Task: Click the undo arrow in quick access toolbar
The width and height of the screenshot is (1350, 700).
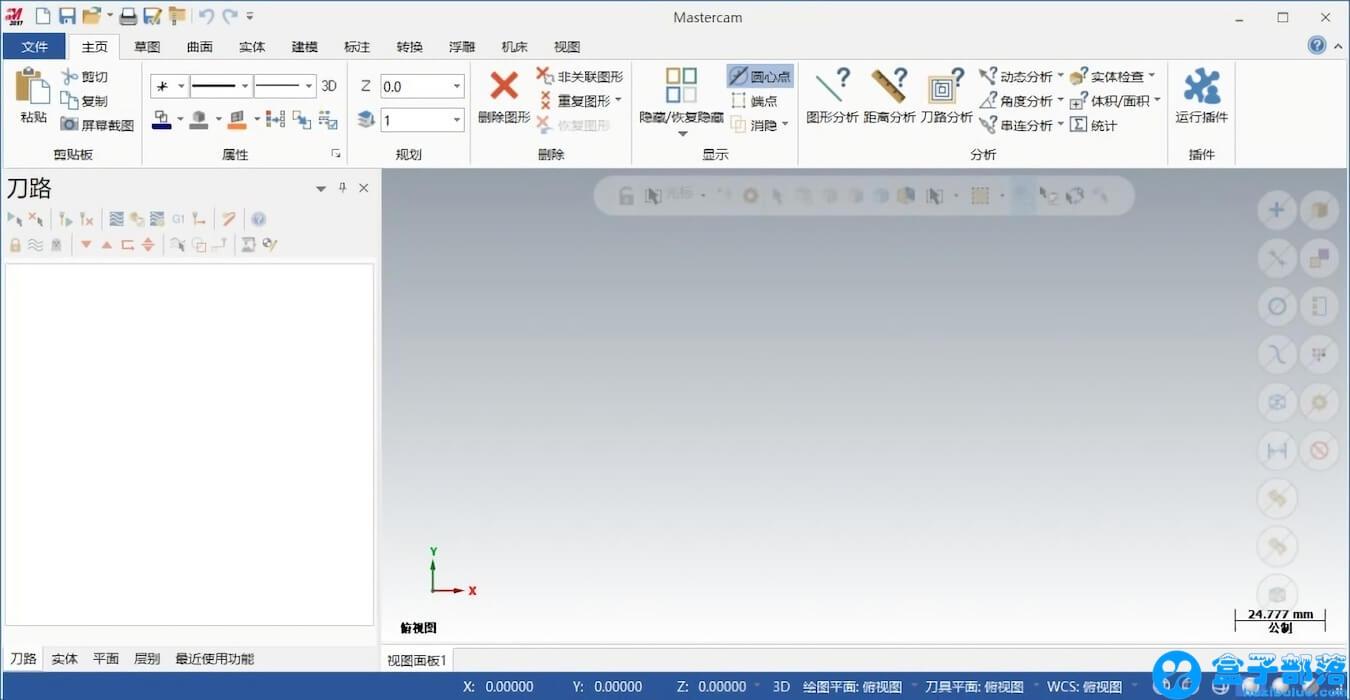Action: 206,16
